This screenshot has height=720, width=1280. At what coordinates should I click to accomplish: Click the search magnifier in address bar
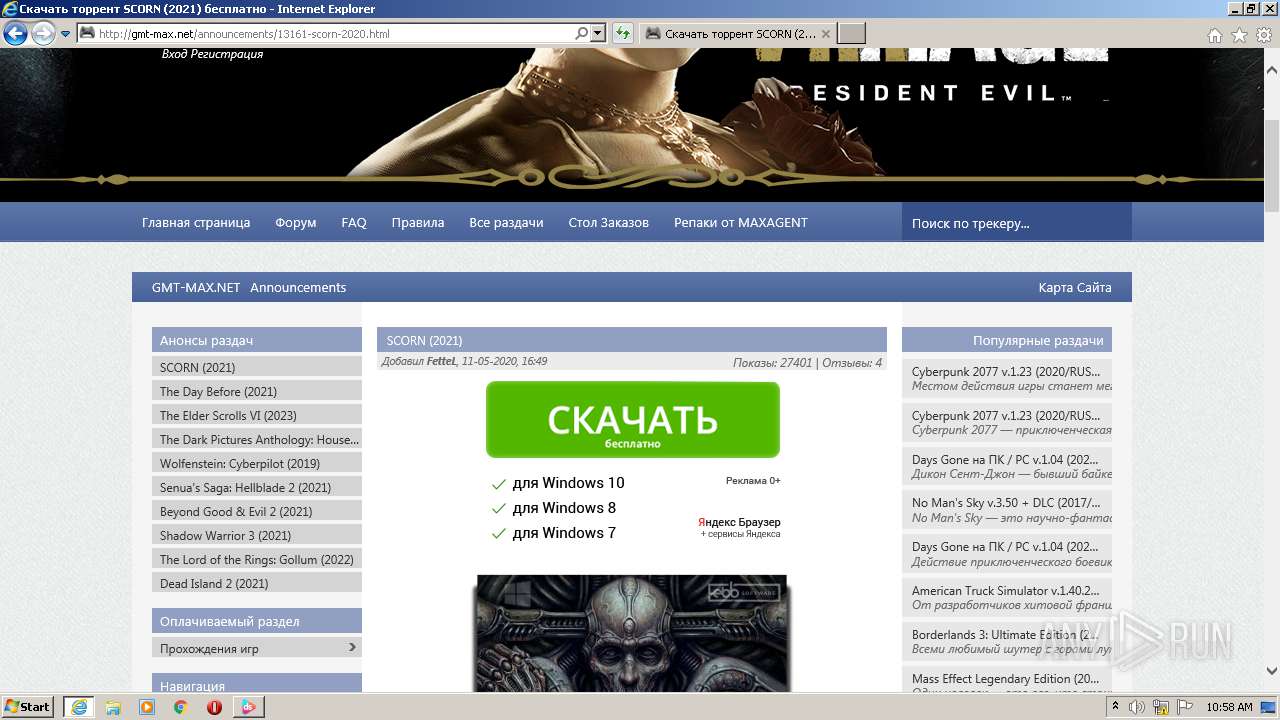(x=582, y=33)
